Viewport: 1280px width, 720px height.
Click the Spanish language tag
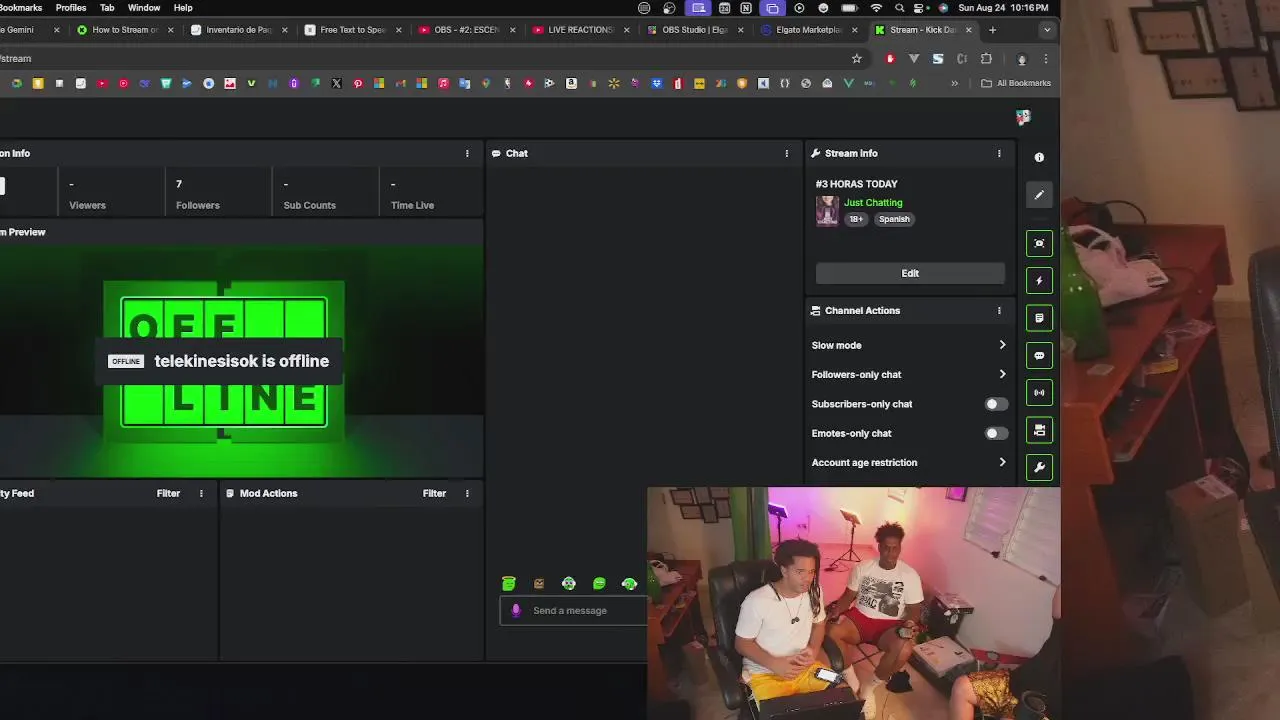point(894,219)
